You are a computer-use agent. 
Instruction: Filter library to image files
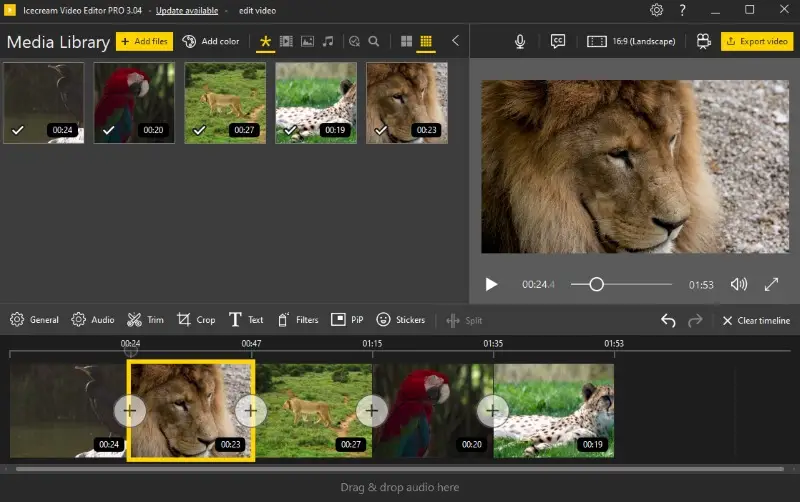(x=307, y=41)
